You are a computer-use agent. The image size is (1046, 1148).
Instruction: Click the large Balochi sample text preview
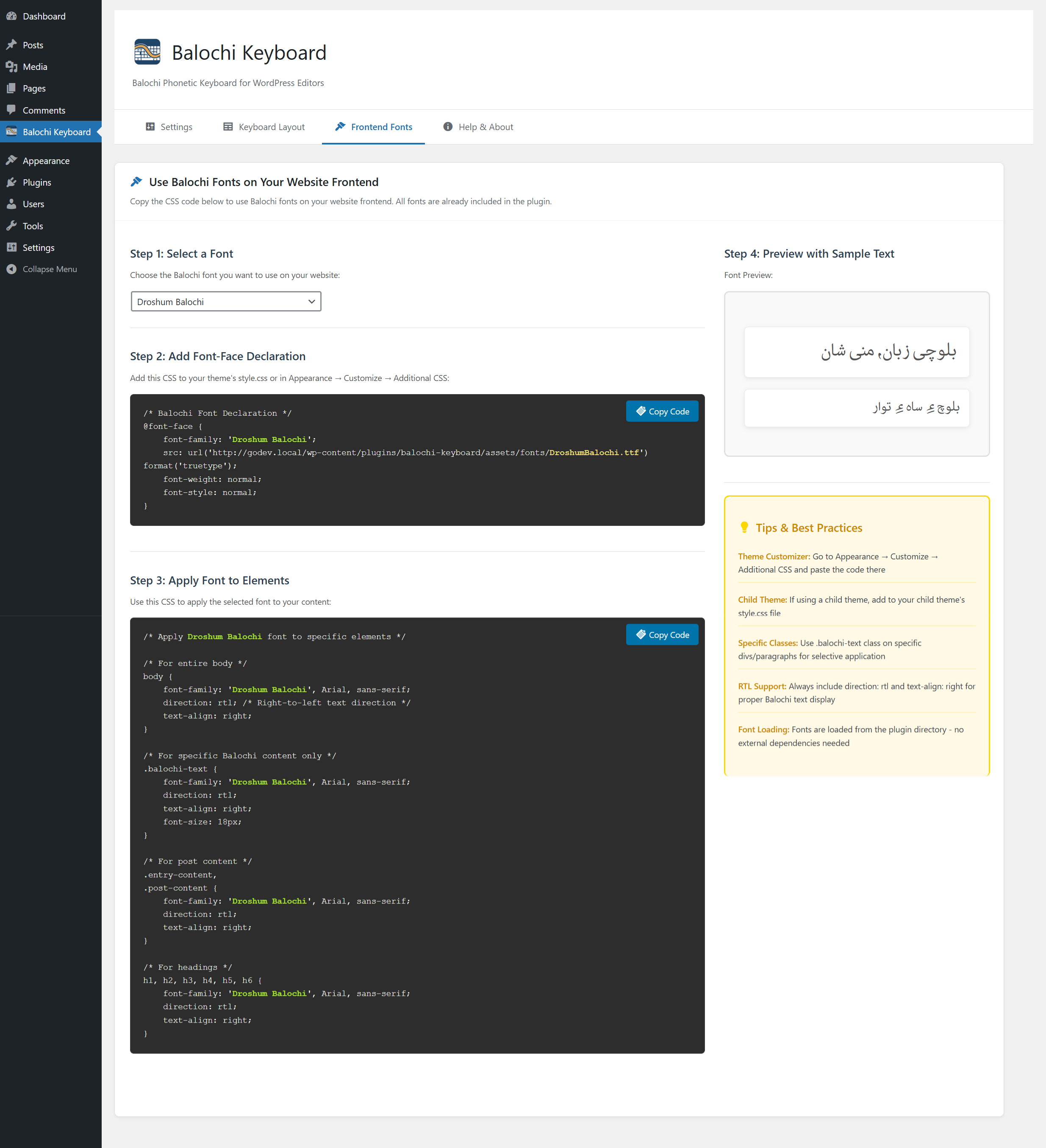(857, 352)
